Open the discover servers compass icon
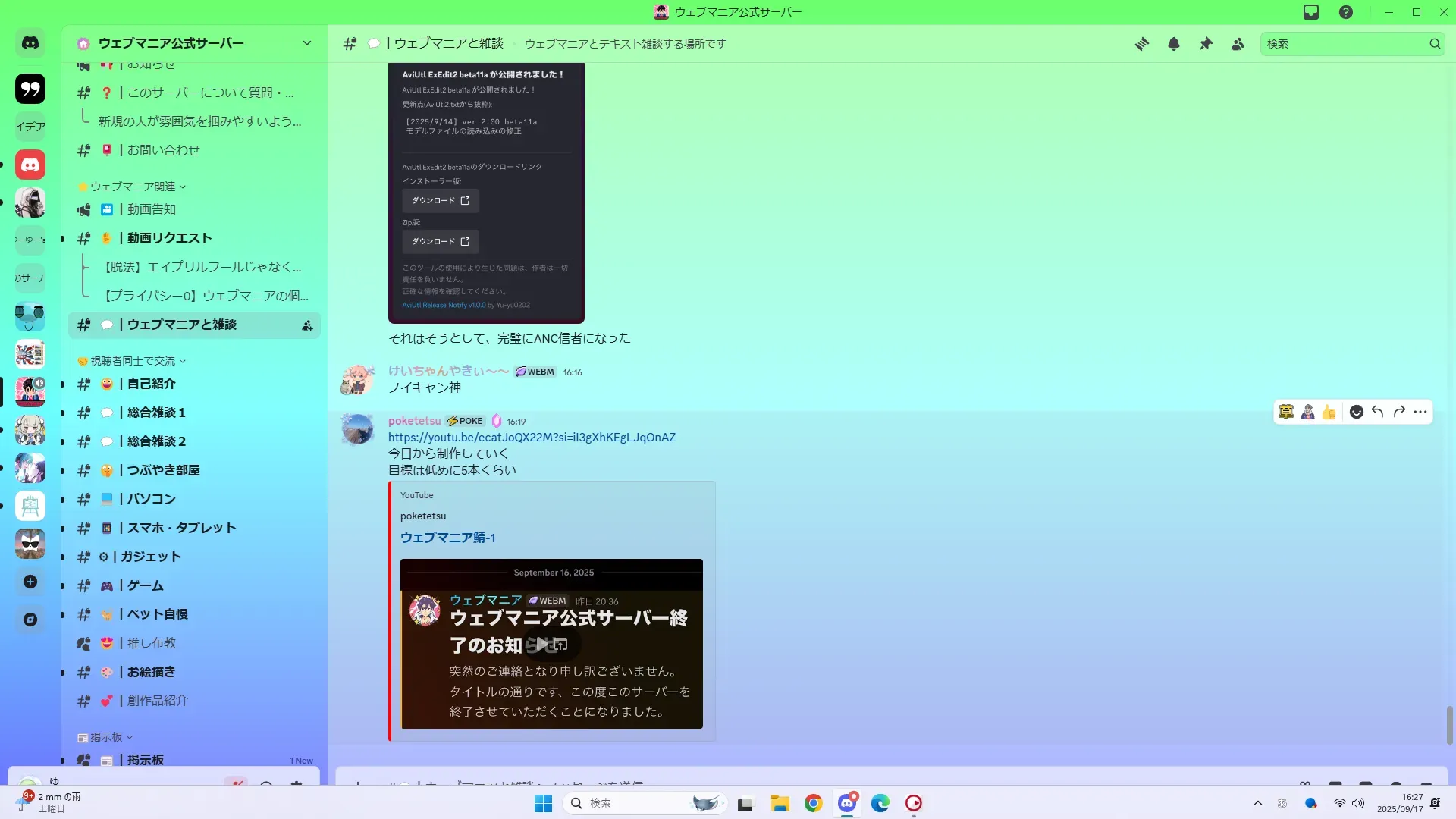 click(x=30, y=620)
